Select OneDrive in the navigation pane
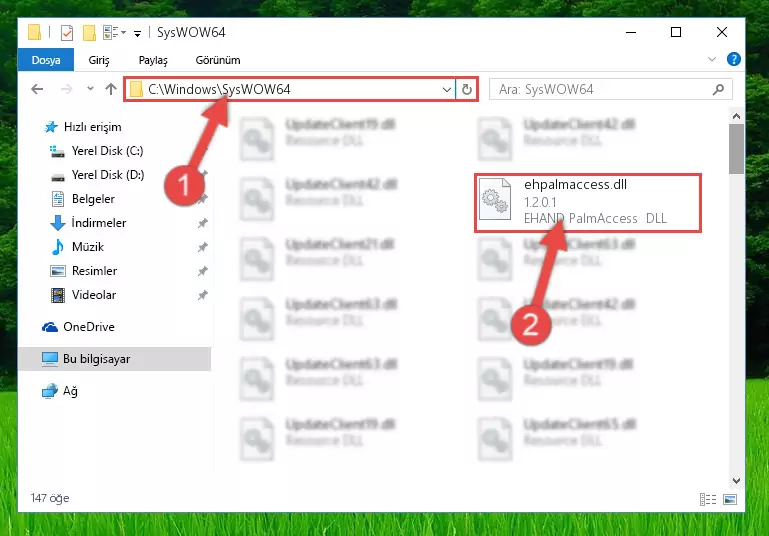 point(89,327)
